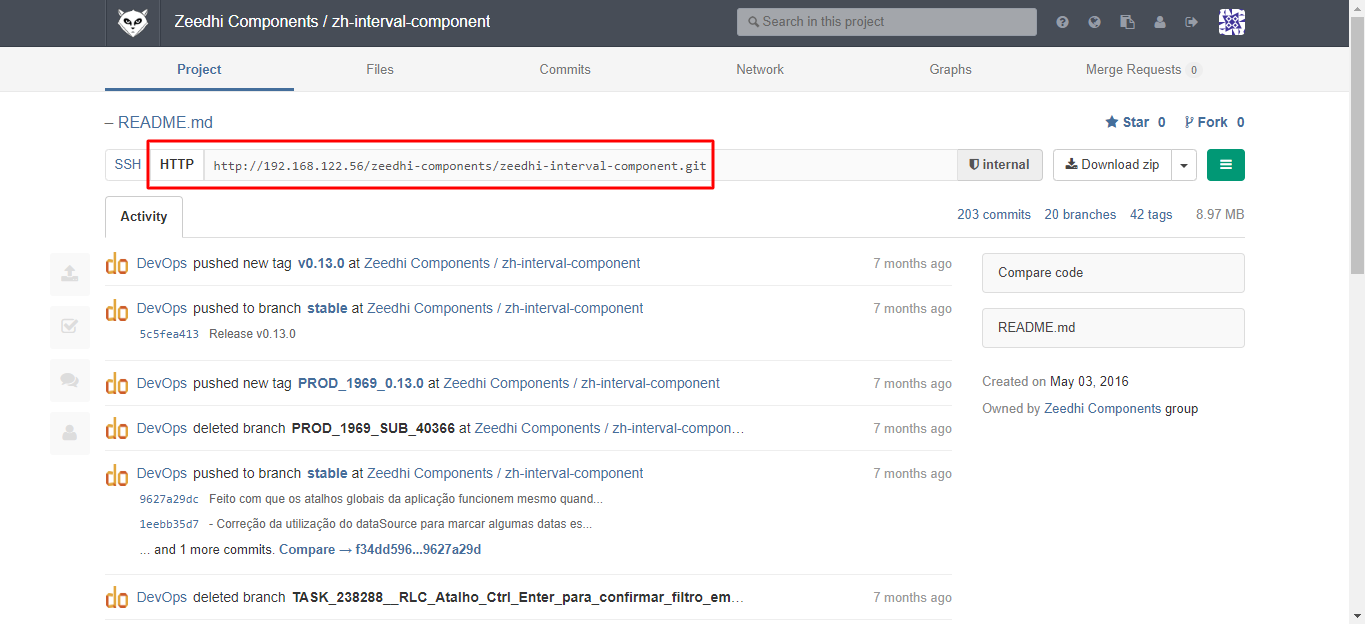Open the Merge Requests tab
The width and height of the screenshot is (1365, 624).
[1144, 69]
